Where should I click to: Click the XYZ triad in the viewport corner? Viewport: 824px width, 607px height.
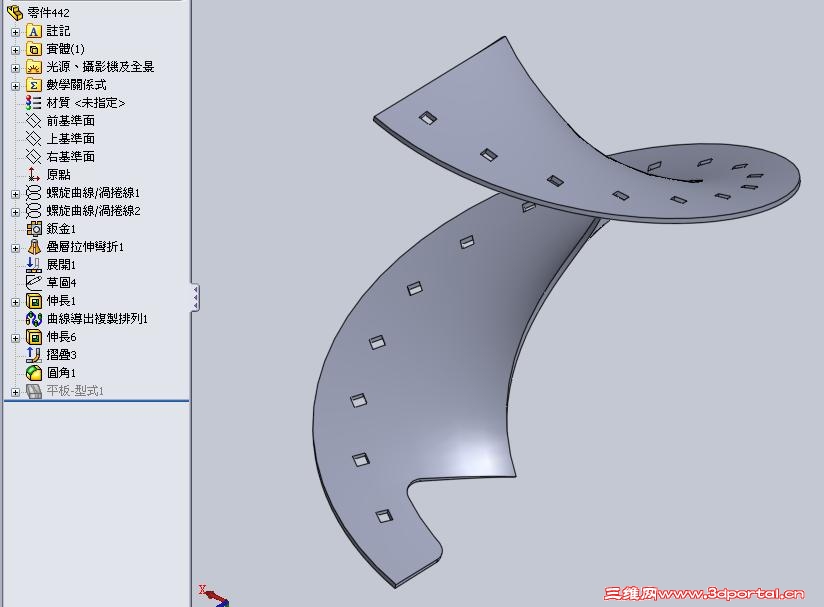point(214,596)
